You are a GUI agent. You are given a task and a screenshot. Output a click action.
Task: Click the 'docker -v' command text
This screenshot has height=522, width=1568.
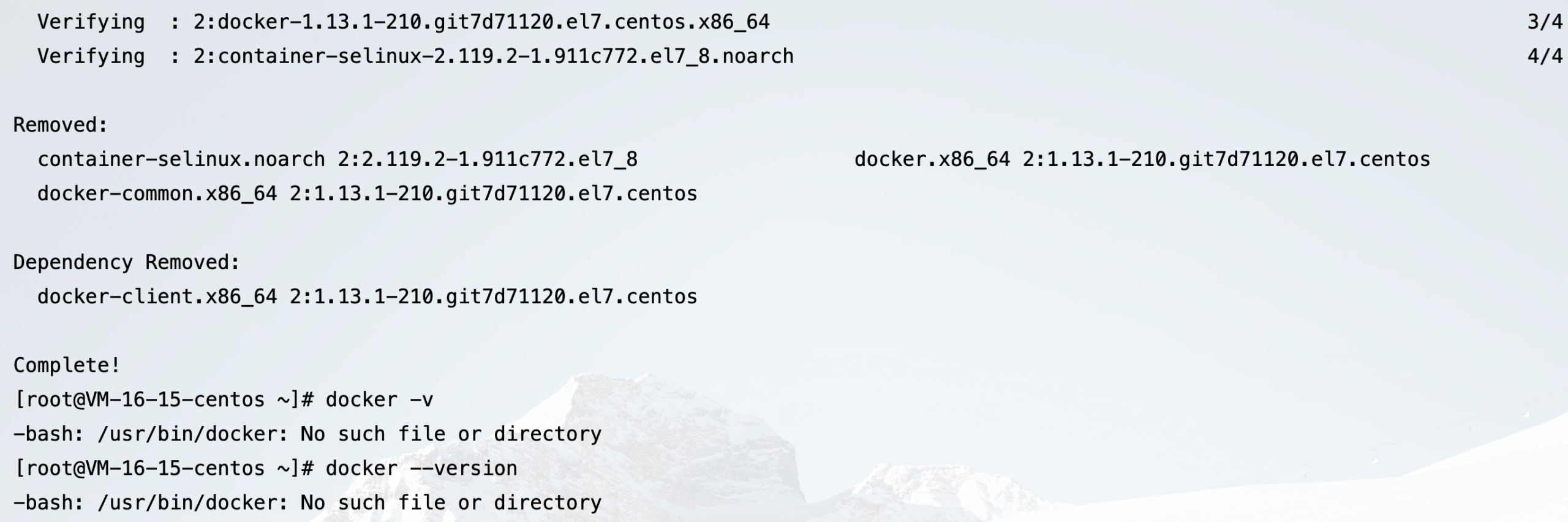(379, 399)
